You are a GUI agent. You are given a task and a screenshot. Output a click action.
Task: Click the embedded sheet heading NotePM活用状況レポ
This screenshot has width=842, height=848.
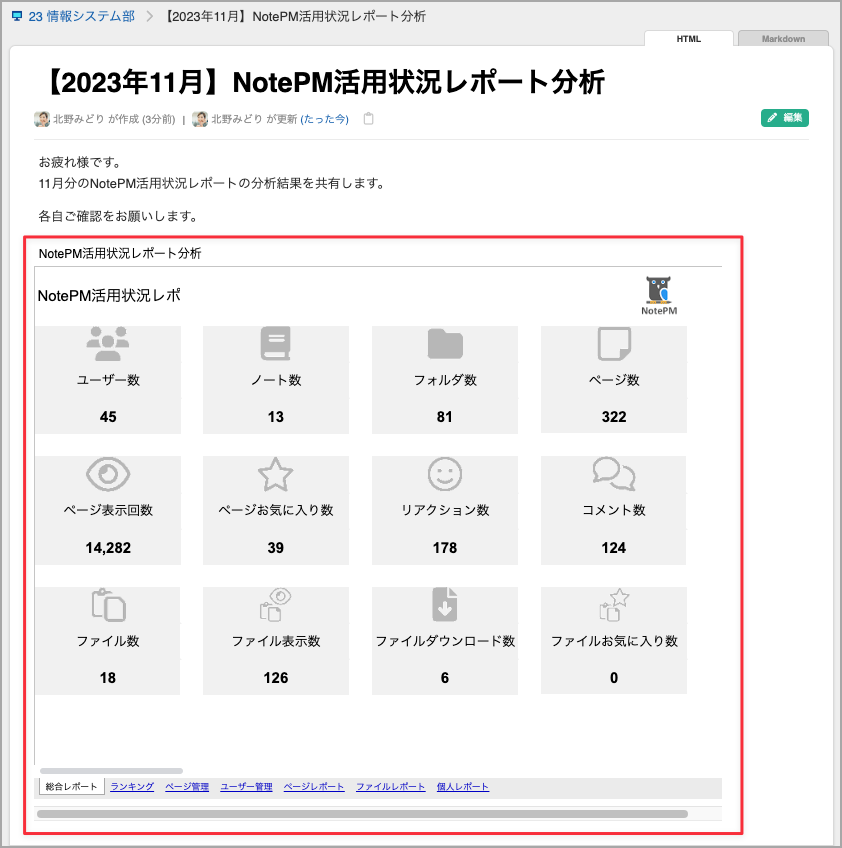(109, 296)
